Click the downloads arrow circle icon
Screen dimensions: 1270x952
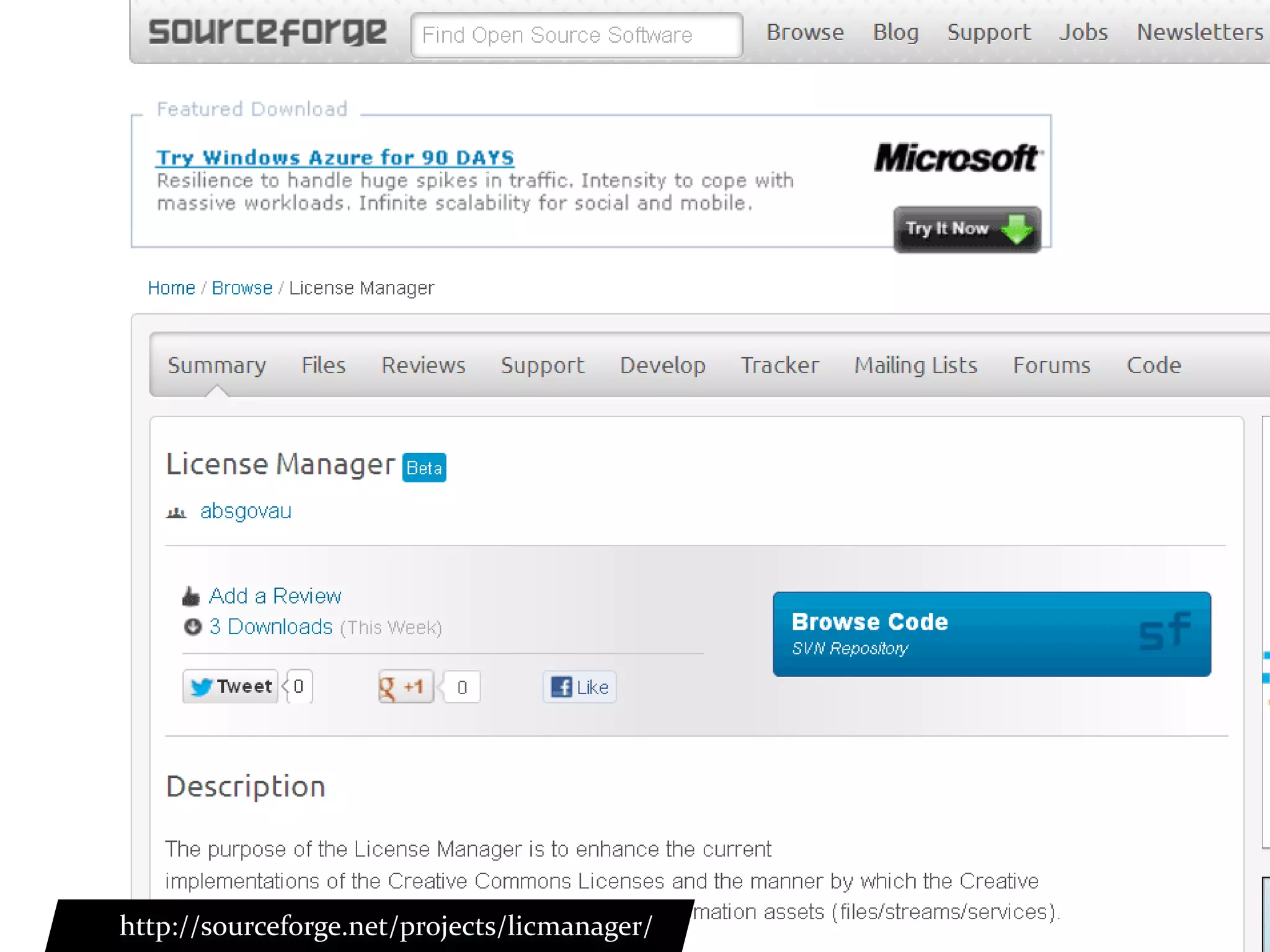point(193,627)
